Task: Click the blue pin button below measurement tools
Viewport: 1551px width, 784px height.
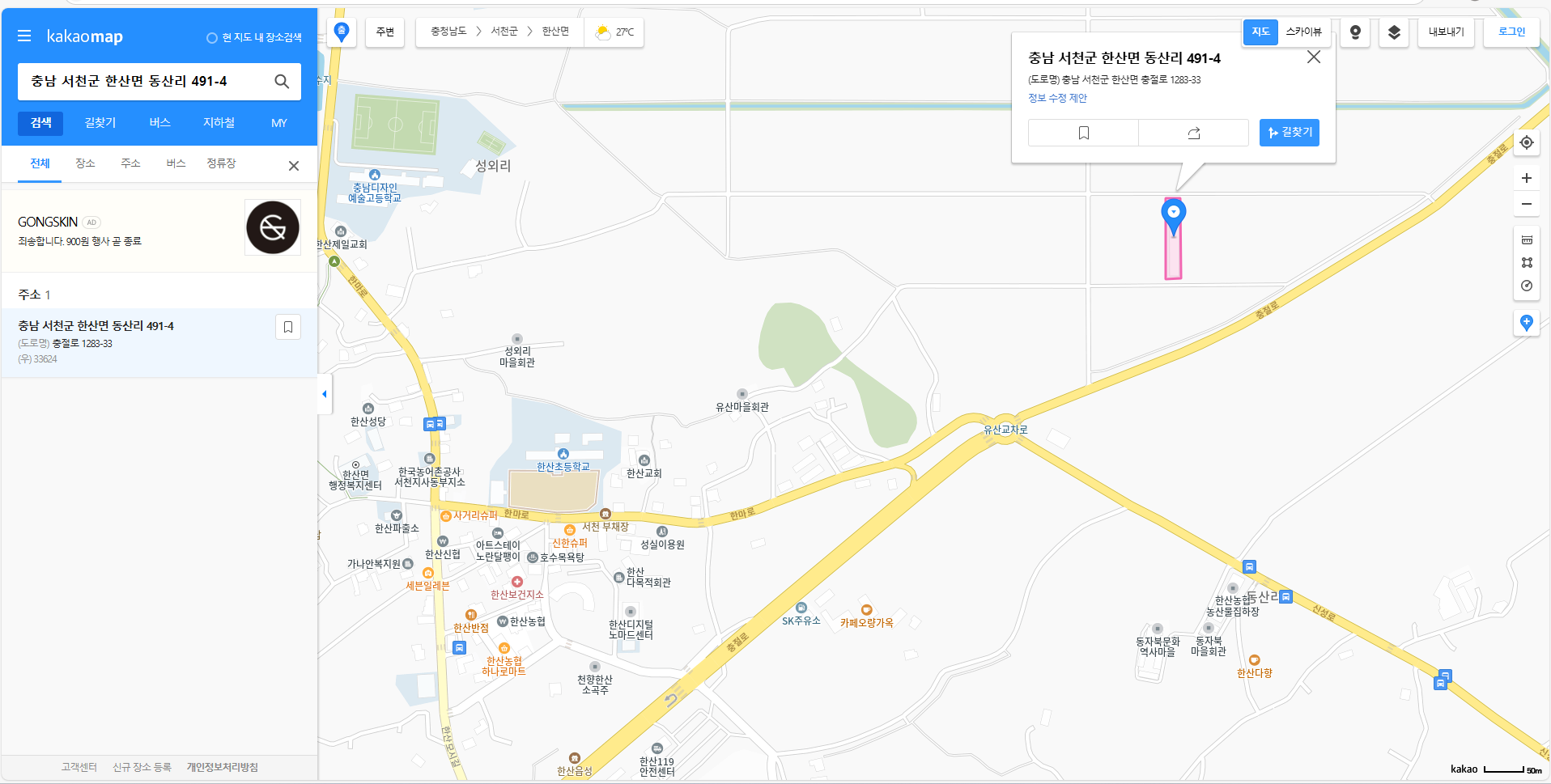Action: click(1527, 323)
